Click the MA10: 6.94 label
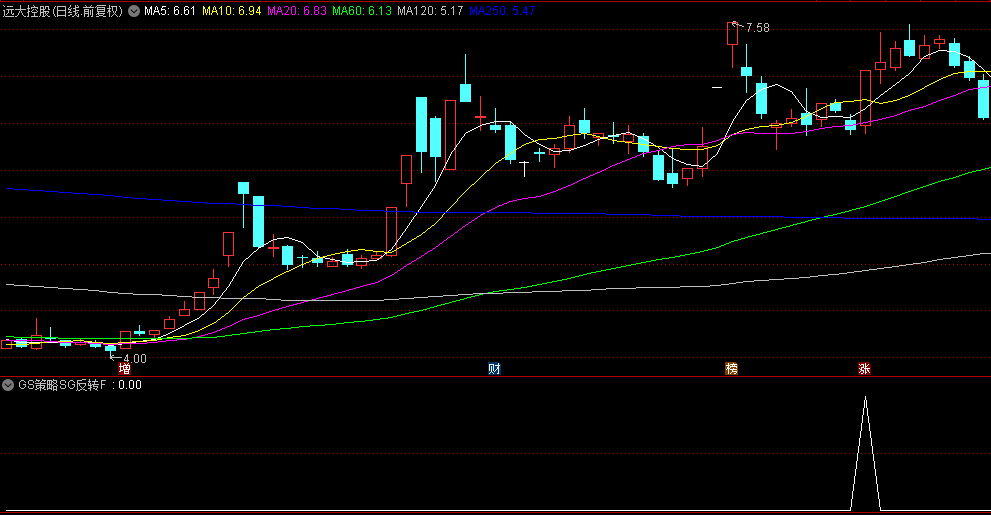The width and height of the screenshot is (991, 515). (231, 11)
